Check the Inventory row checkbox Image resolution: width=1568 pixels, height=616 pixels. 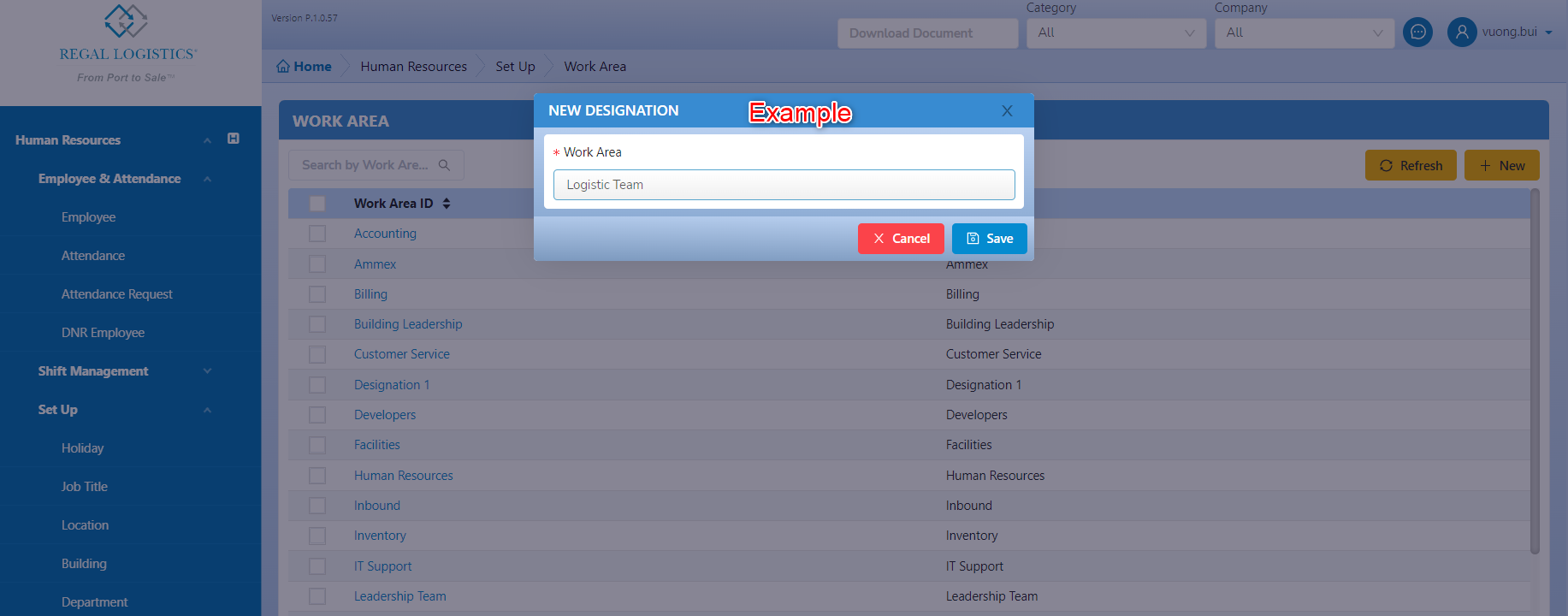click(317, 536)
